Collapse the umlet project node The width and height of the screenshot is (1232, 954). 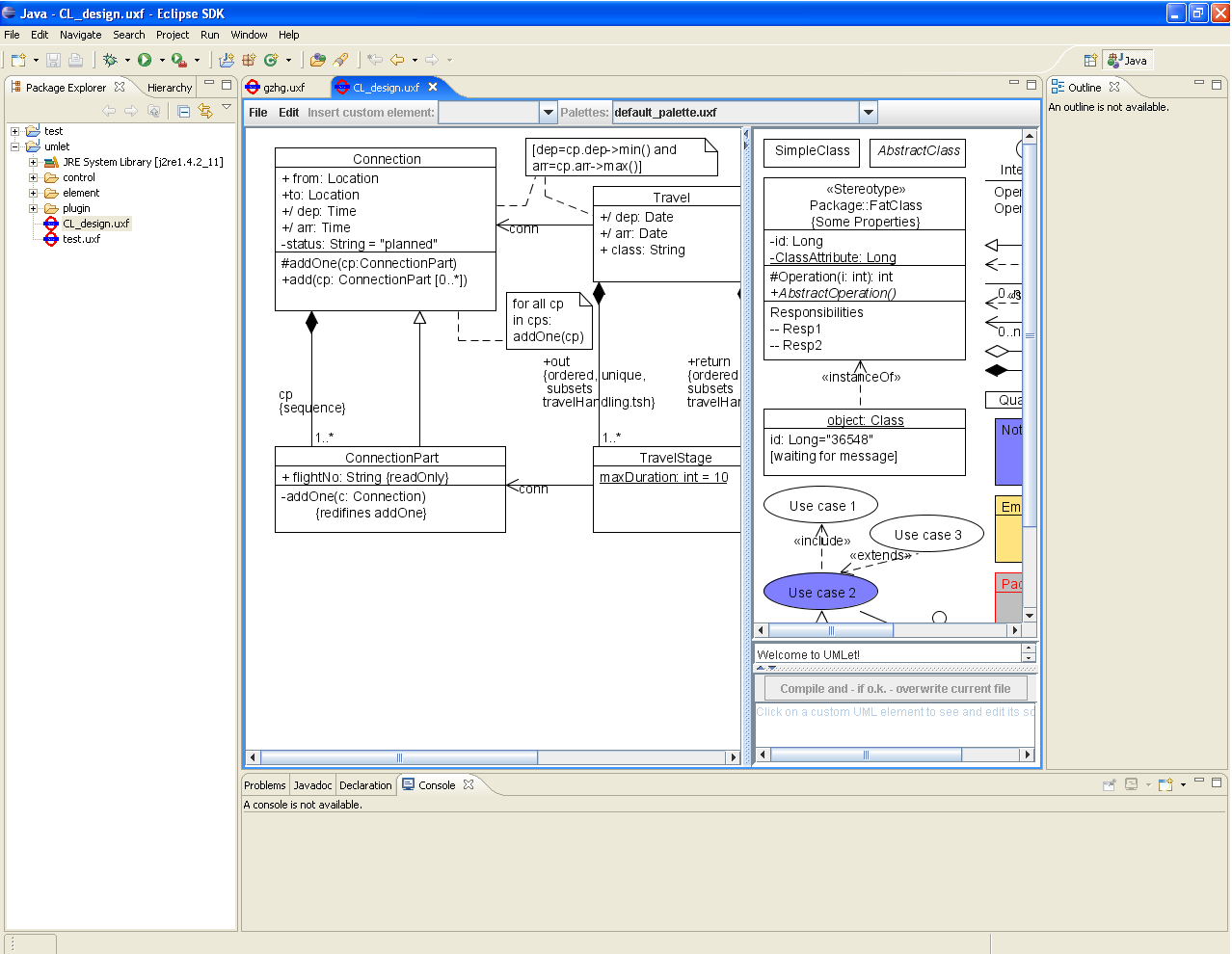15,146
